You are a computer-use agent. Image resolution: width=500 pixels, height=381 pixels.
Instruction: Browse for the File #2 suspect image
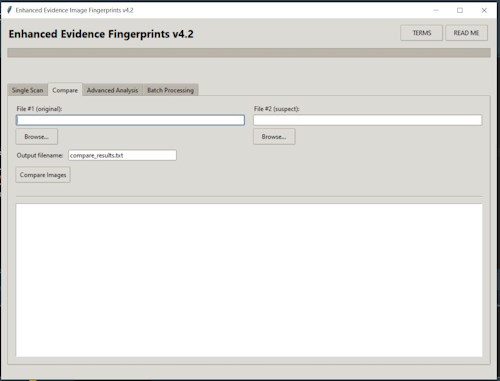pyautogui.click(x=274, y=137)
